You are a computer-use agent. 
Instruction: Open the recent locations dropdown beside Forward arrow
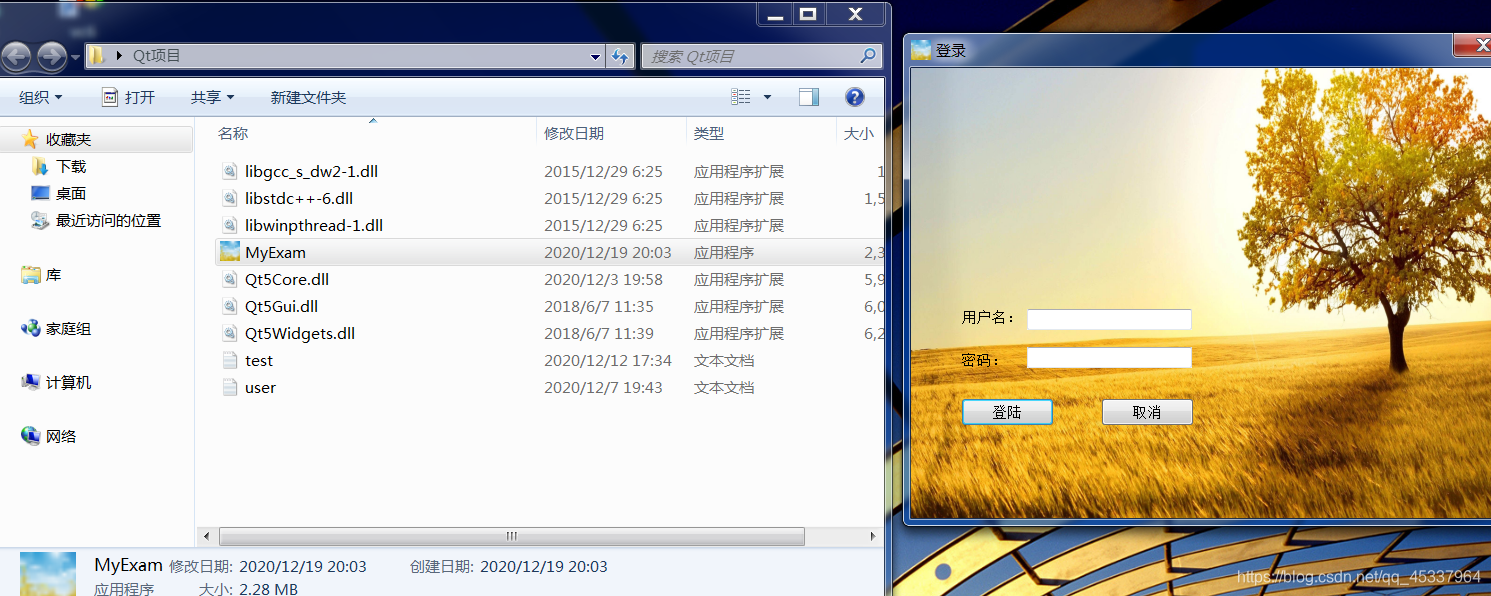pyautogui.click(x=75, y=58)
